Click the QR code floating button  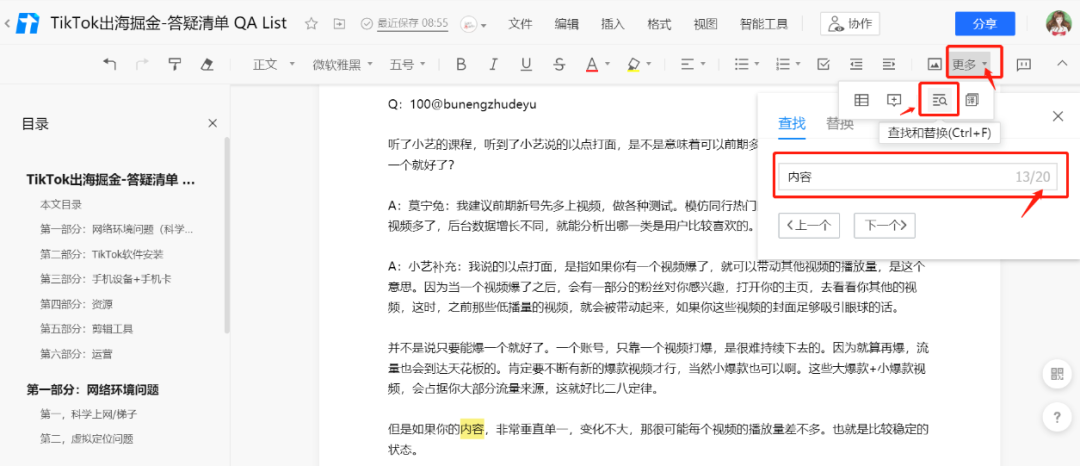pos(1057,375)
